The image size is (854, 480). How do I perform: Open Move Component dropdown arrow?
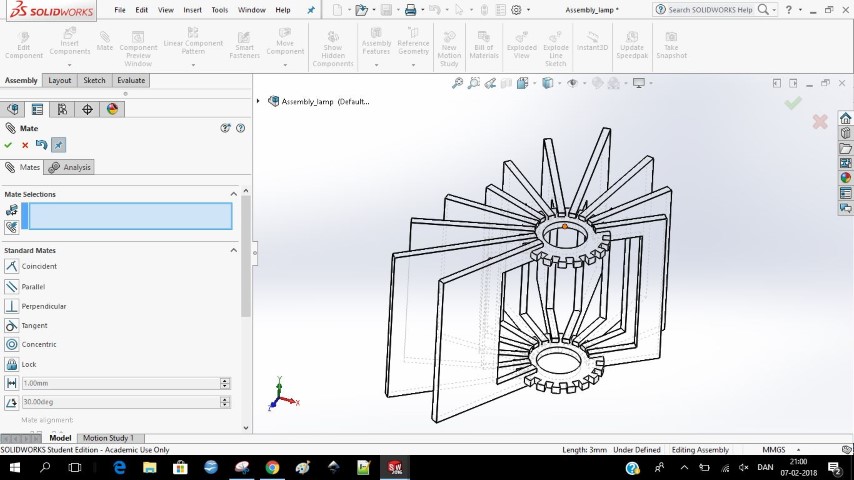pyautogui.click(x=285, y=65)
